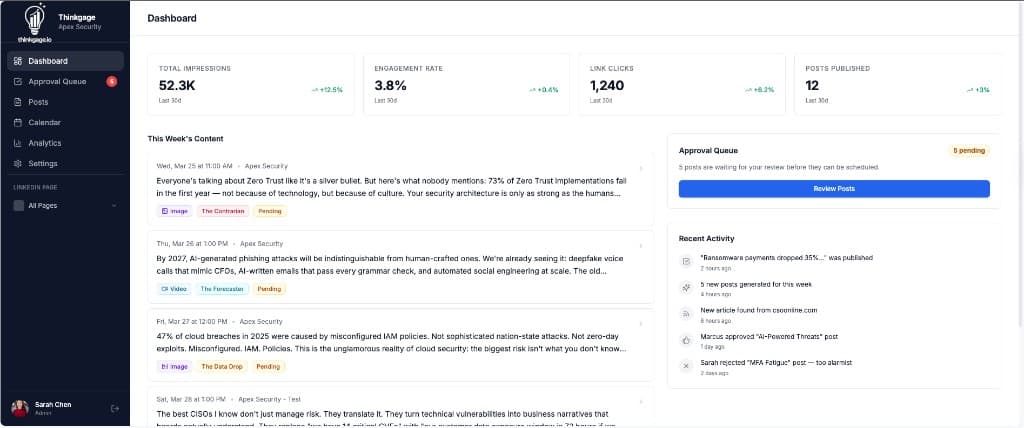Click the All Pages square icon
Screen dimensions: 1024x428
click(18, 205)
